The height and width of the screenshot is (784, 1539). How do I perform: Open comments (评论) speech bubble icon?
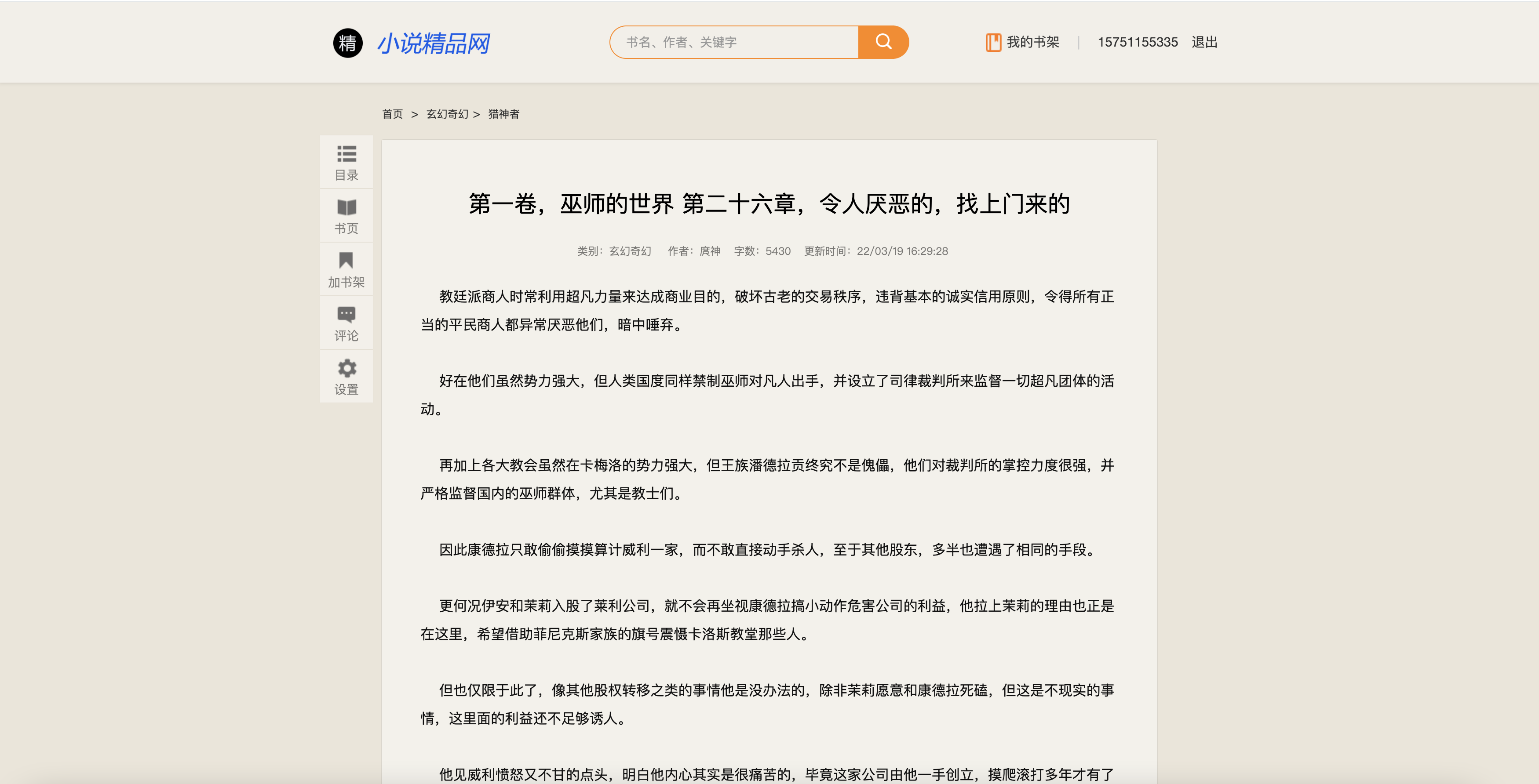(x=346, y=315)
